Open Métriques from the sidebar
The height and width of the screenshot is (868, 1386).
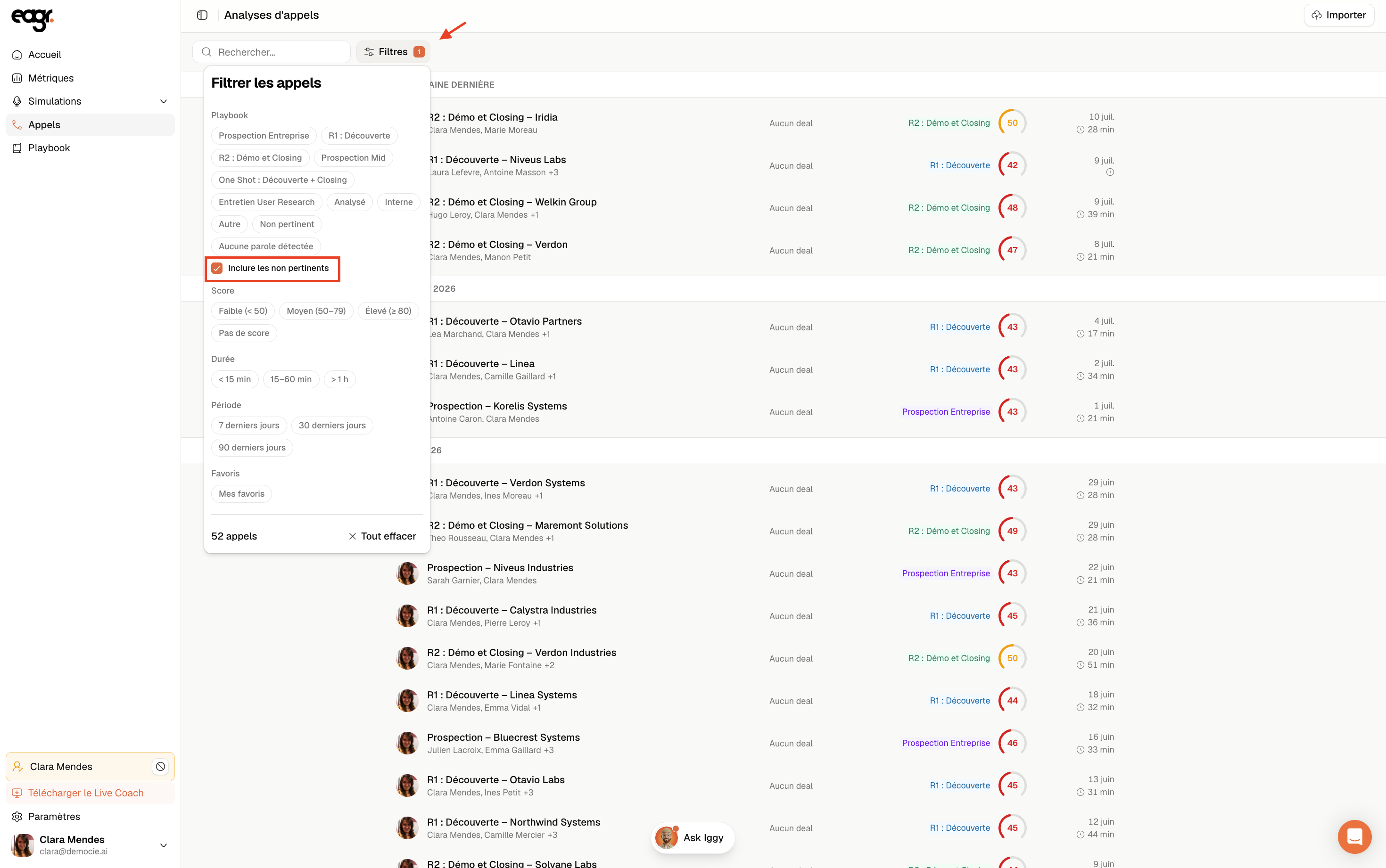pos(90,78)
